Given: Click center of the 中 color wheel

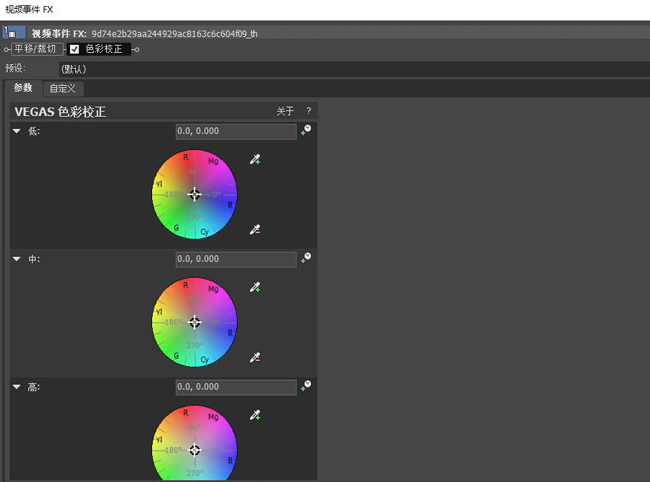Looking at the screenshot, I should (x=194, y=322).
